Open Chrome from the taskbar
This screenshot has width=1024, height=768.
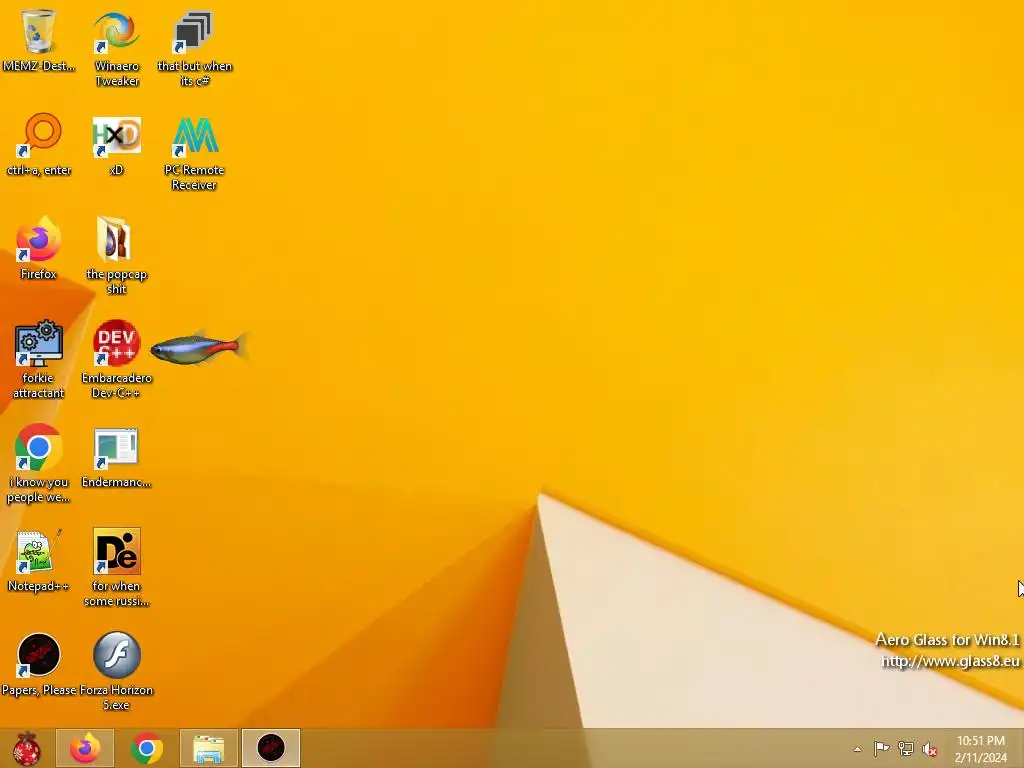point(147,748)
